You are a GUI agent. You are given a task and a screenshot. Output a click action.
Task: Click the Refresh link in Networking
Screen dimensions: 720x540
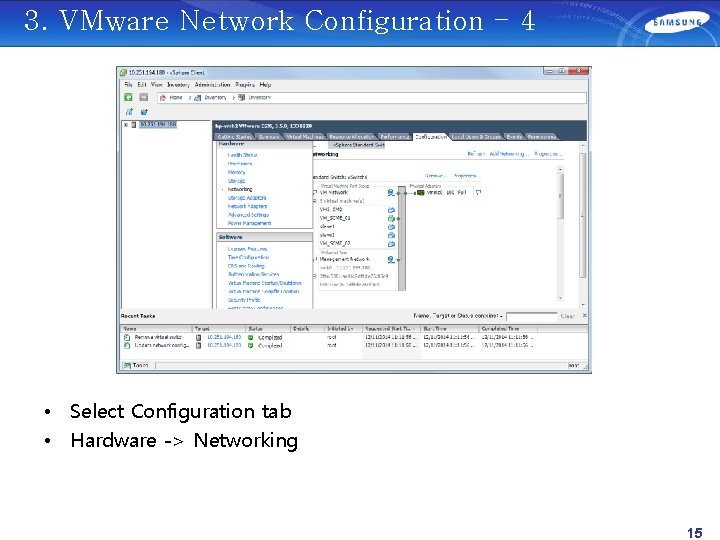[x=476, y=154]
